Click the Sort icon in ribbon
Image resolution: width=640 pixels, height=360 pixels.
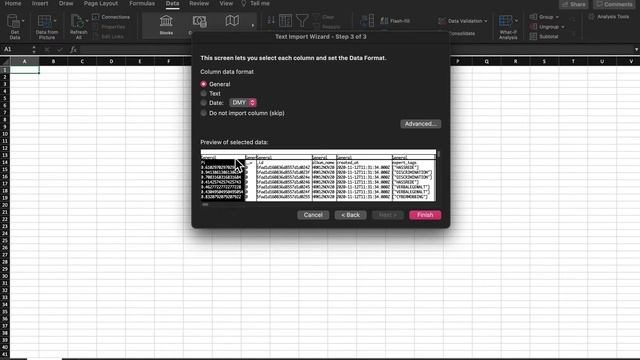coord(270,21)
